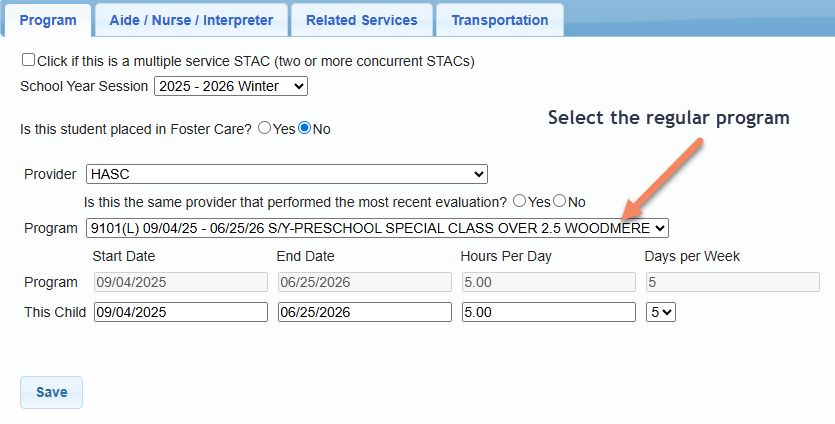This screenshot has height=424, width=835.
Task: Open the Related Services tab
Action: (361, 20)
